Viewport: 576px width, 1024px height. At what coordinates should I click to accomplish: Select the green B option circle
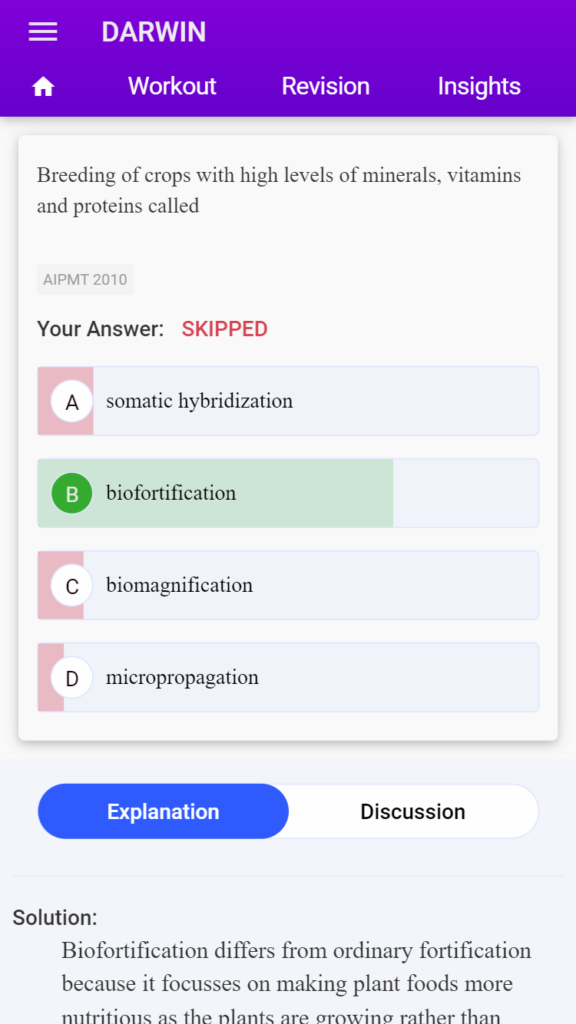point(72,493)
